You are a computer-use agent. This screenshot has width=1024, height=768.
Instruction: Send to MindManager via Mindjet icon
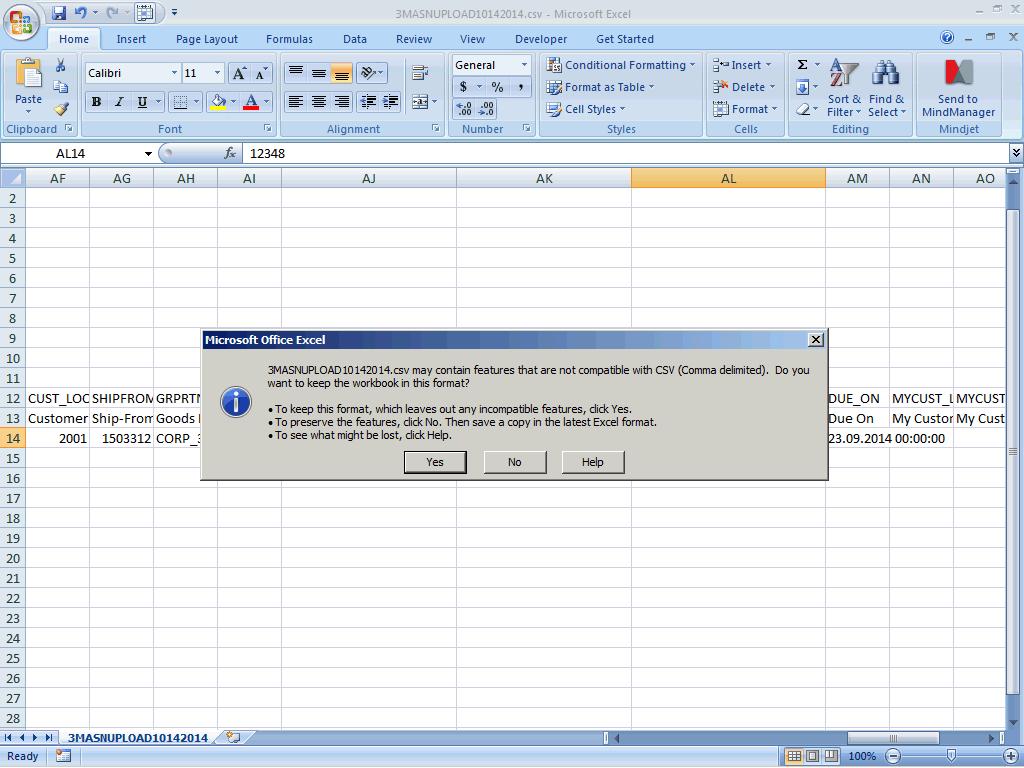[x=958, y=88]
